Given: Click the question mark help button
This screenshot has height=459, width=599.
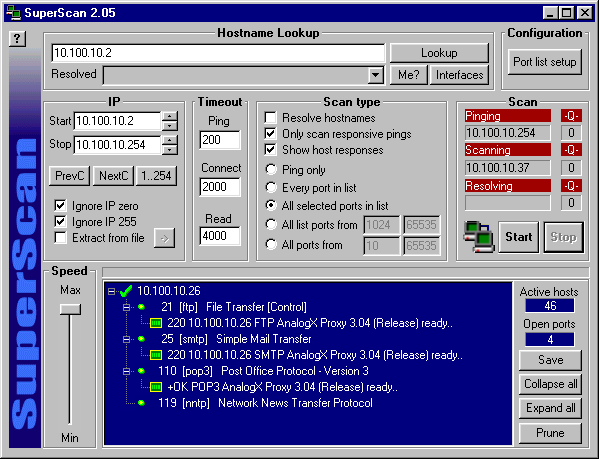Looking at the screenshot, I should 17,39.
